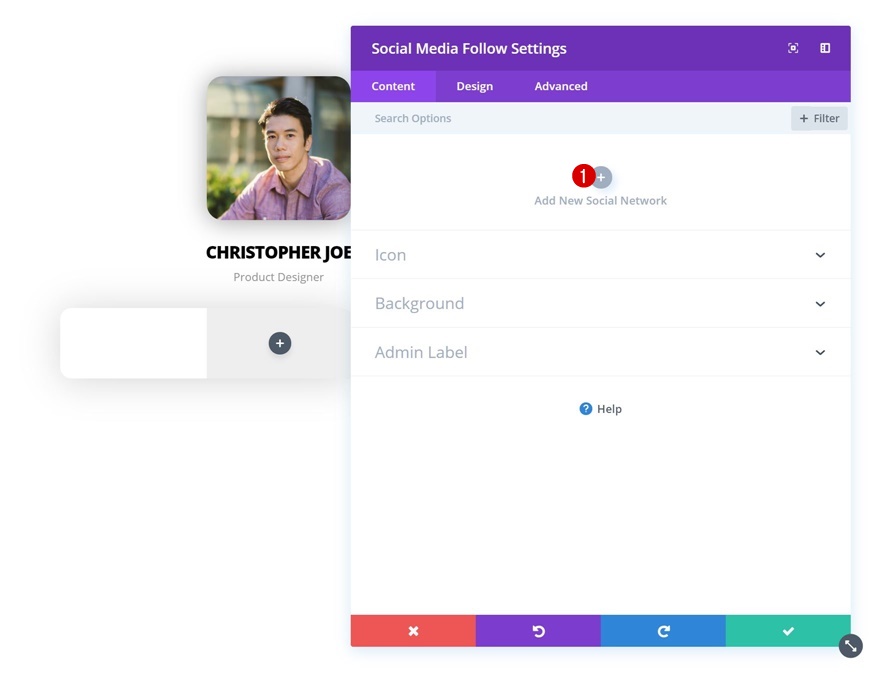Click the diagonal resize handle icon on modal
880x681 pixels.
(x=851, y=646)
